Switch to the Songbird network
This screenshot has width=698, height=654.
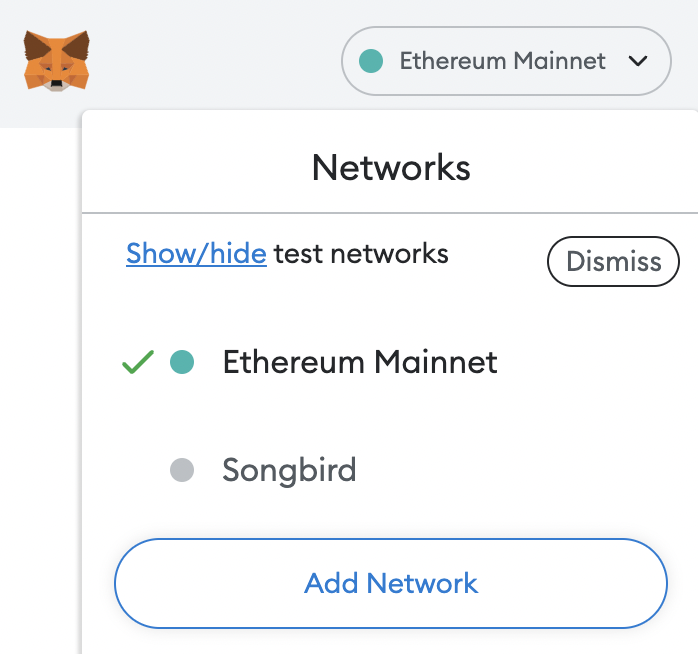(289, 470)
